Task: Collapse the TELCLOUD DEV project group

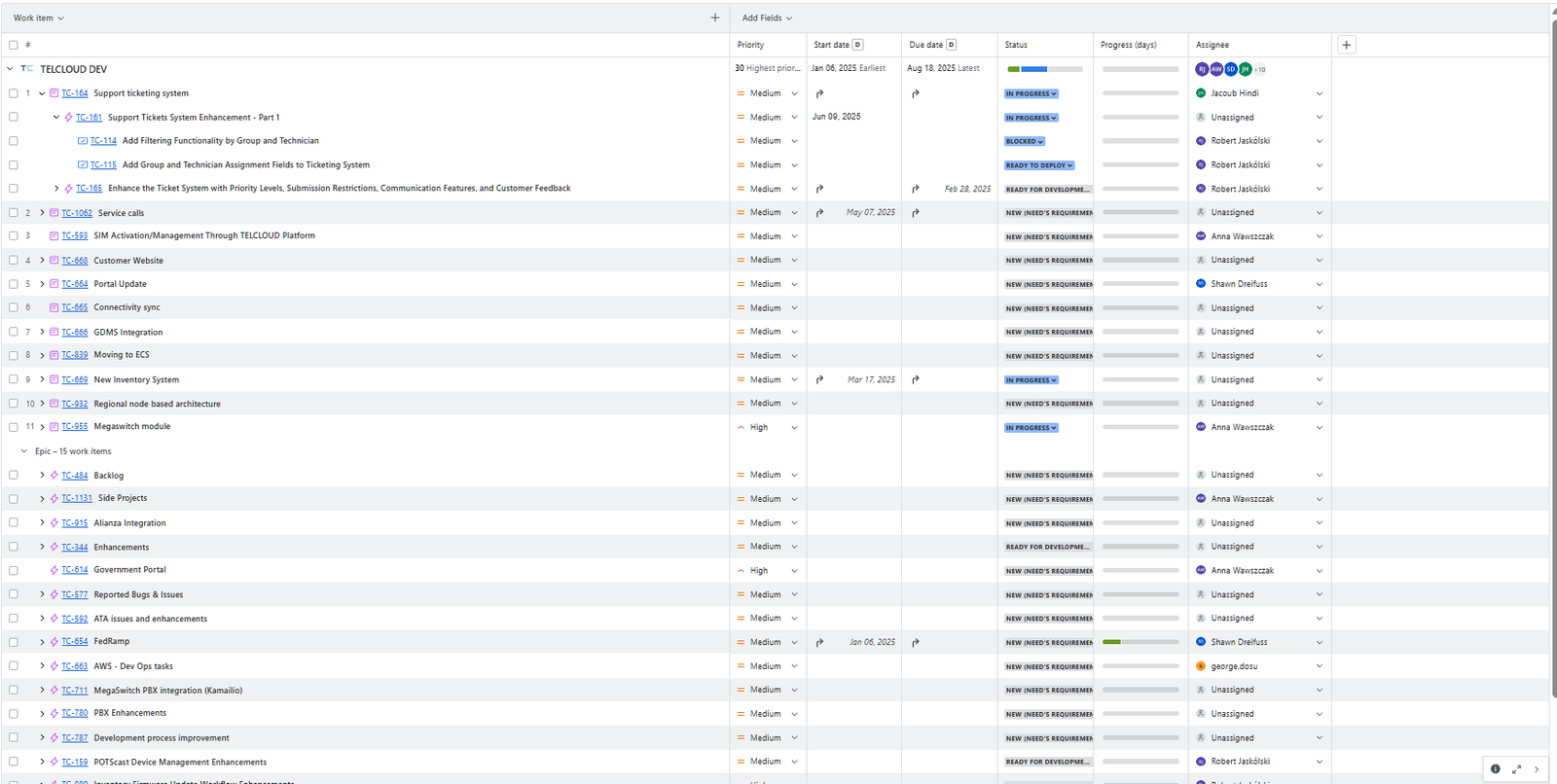Action: coord(10,69)
